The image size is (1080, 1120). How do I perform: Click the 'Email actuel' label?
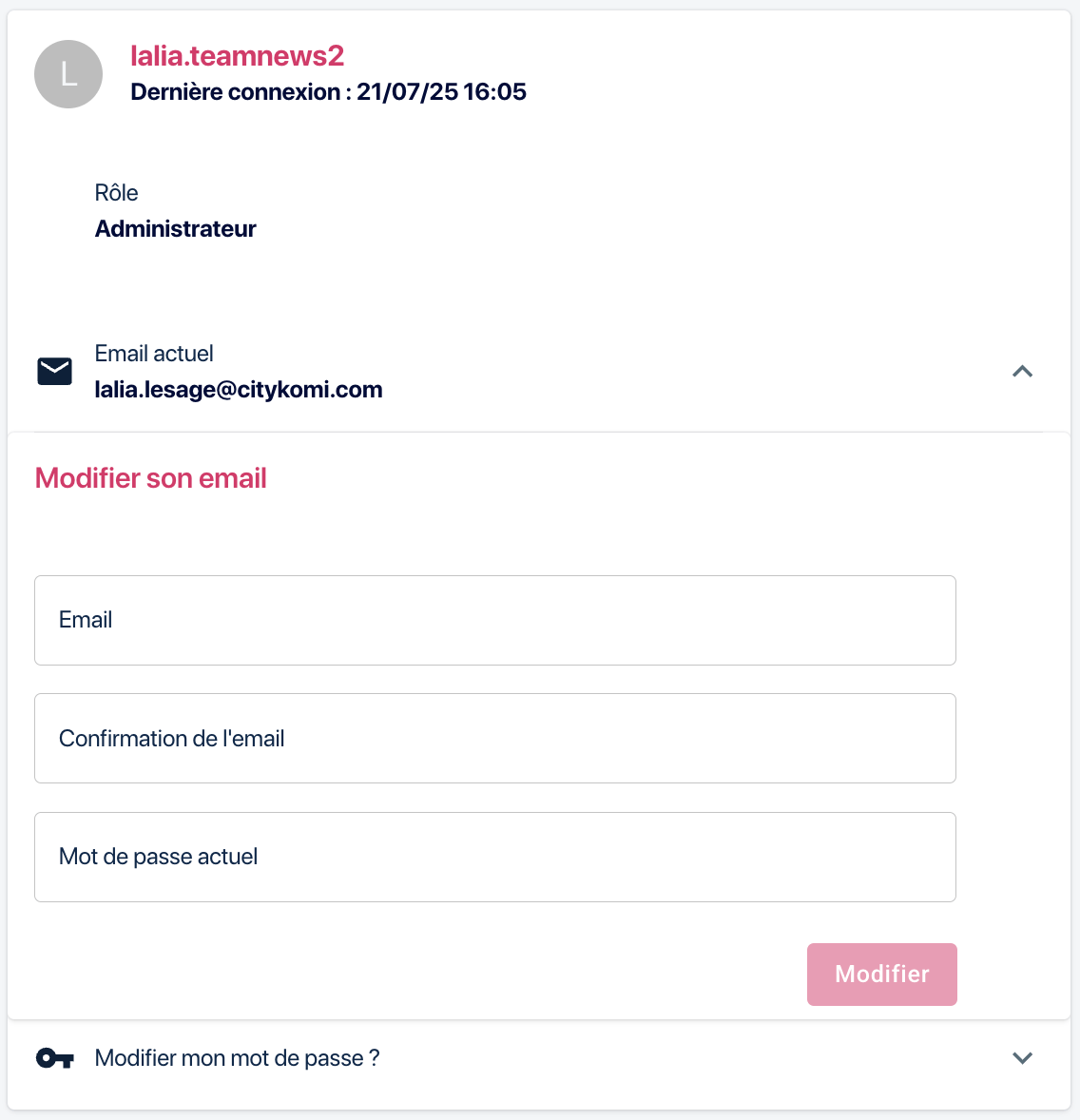click(x=154, y=354)
